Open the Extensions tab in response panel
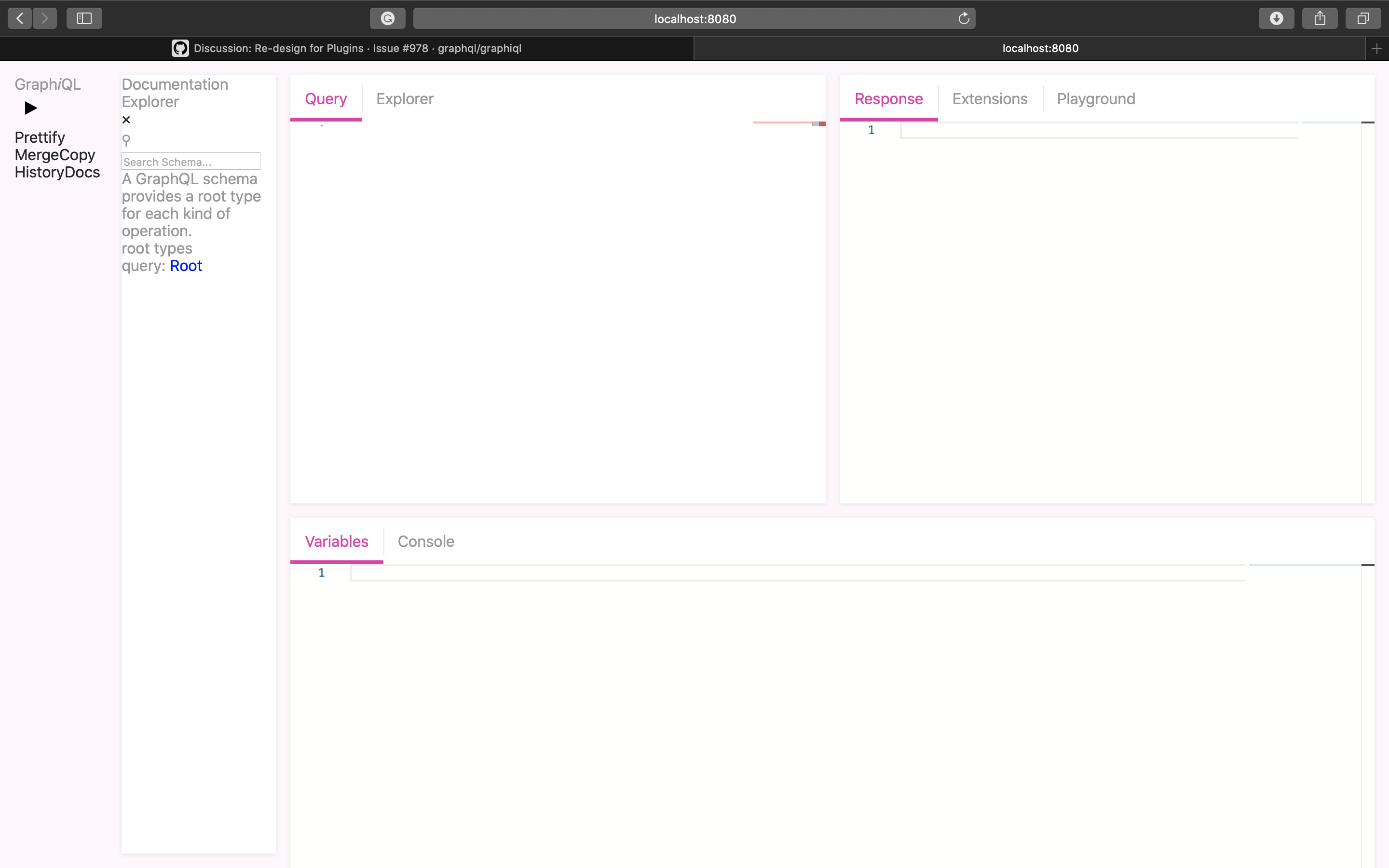 (x=990, y=99)
